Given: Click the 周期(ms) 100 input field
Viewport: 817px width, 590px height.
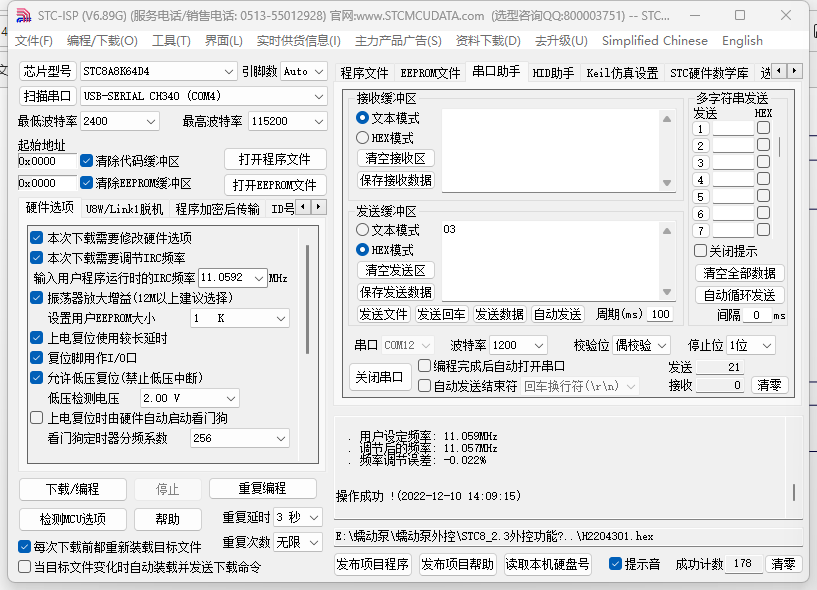Looking at the screenshot, I should [660, 314].
